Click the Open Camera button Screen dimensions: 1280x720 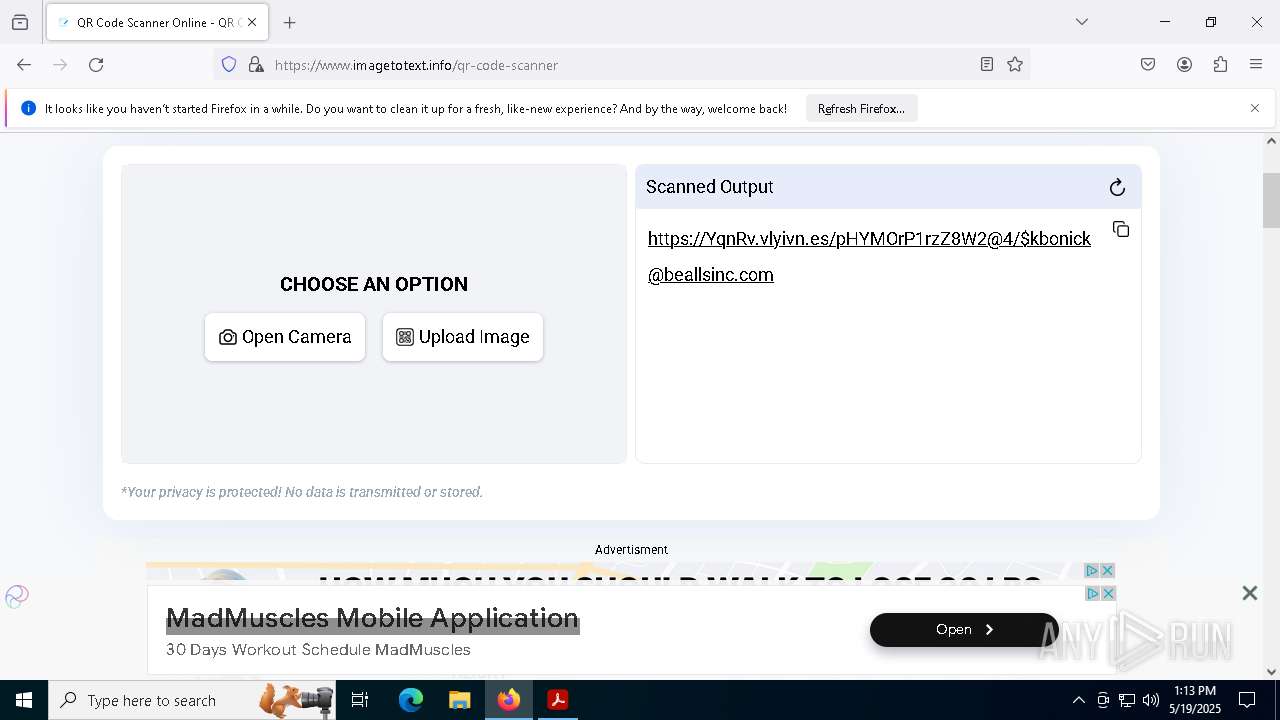[x=285, y=337]
